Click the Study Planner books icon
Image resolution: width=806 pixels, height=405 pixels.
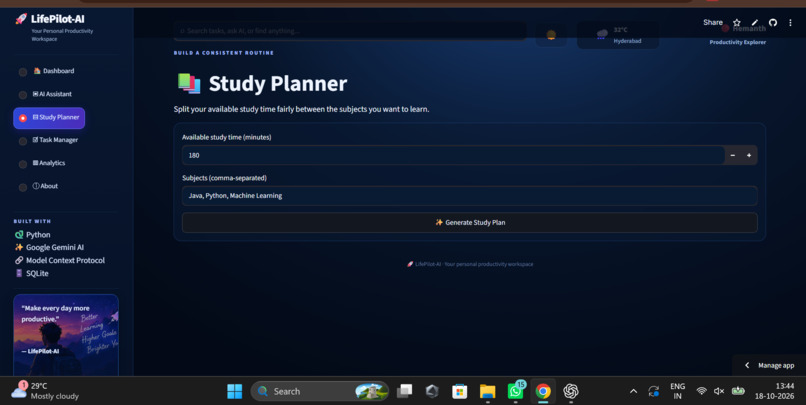click(x=189, y=83)
